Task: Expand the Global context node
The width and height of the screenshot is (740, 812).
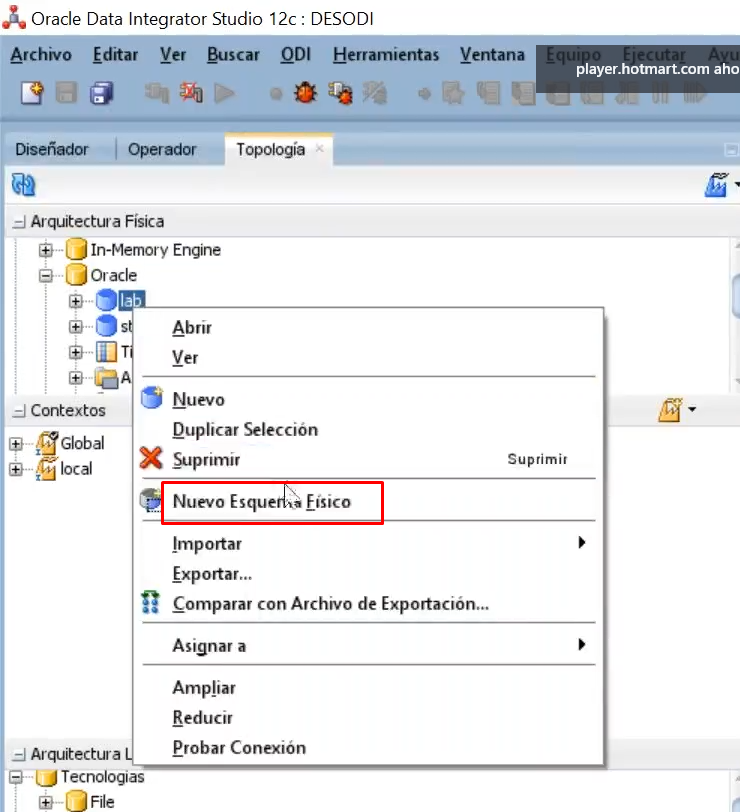Action: click(16, 444)
